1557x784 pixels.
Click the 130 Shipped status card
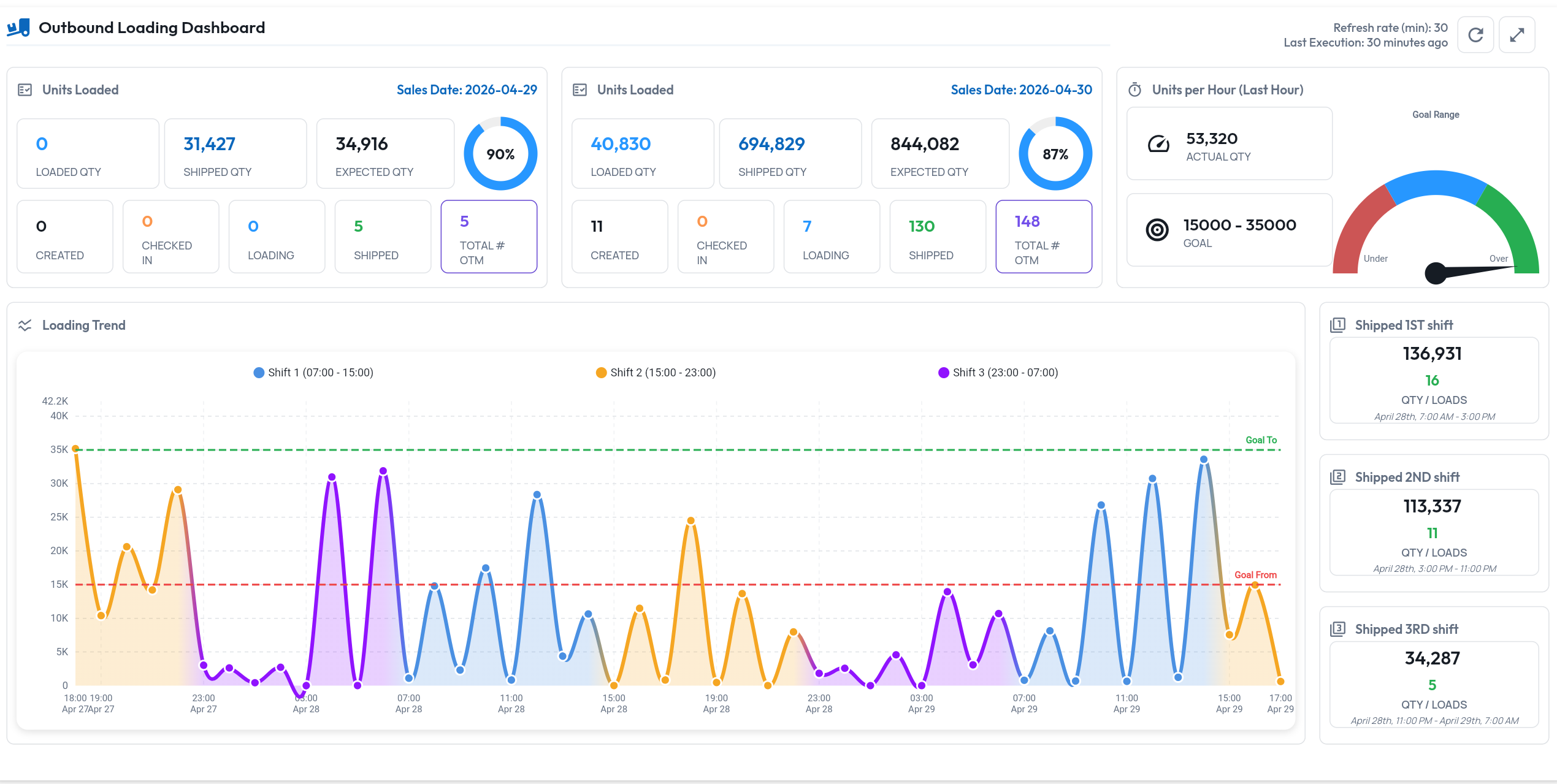click(938, 237)
